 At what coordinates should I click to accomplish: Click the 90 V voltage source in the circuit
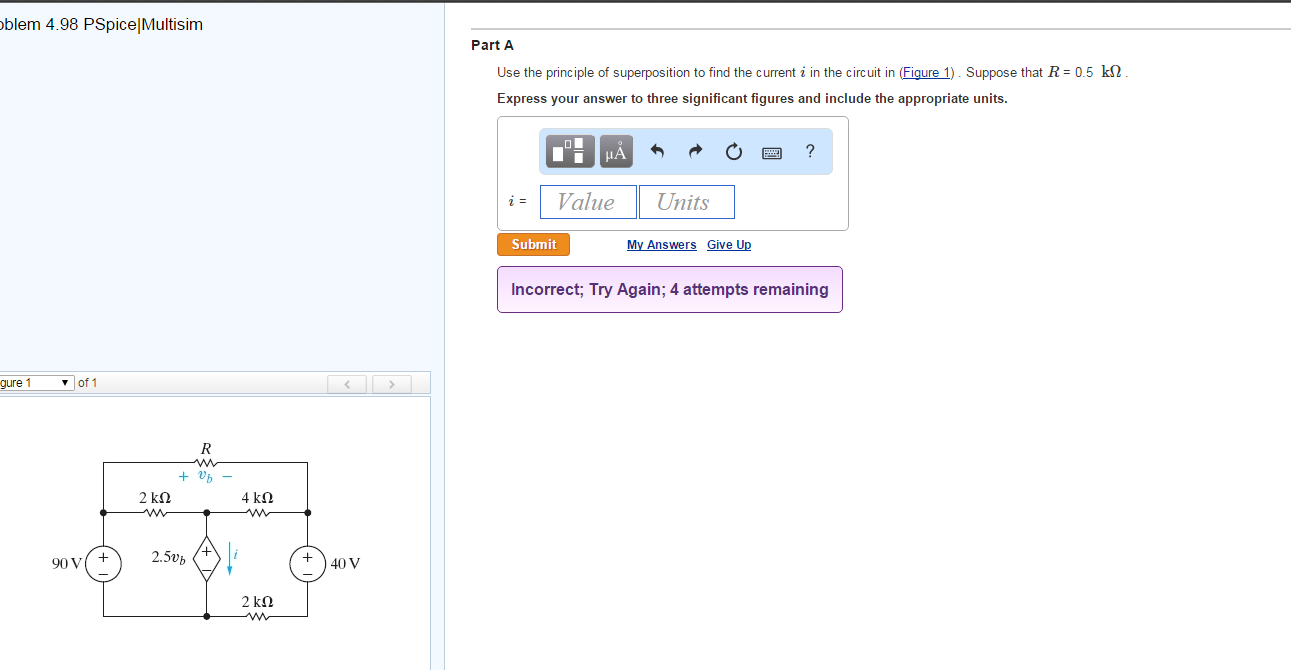103,563
